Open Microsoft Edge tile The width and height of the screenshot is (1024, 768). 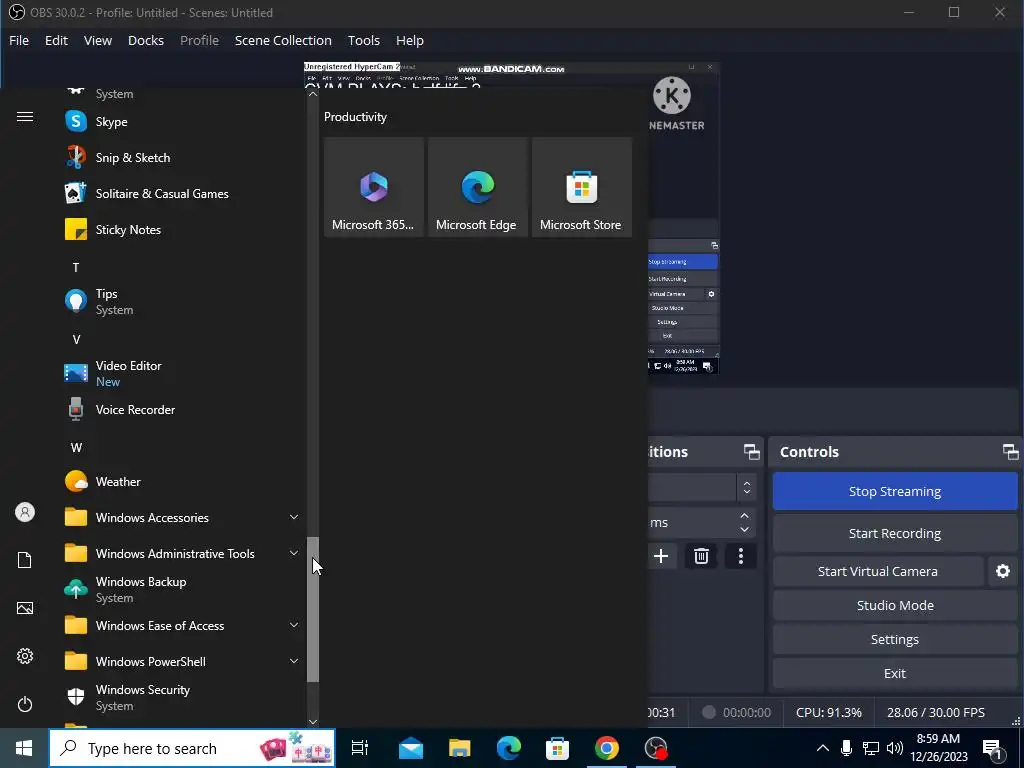coord(477,187)
